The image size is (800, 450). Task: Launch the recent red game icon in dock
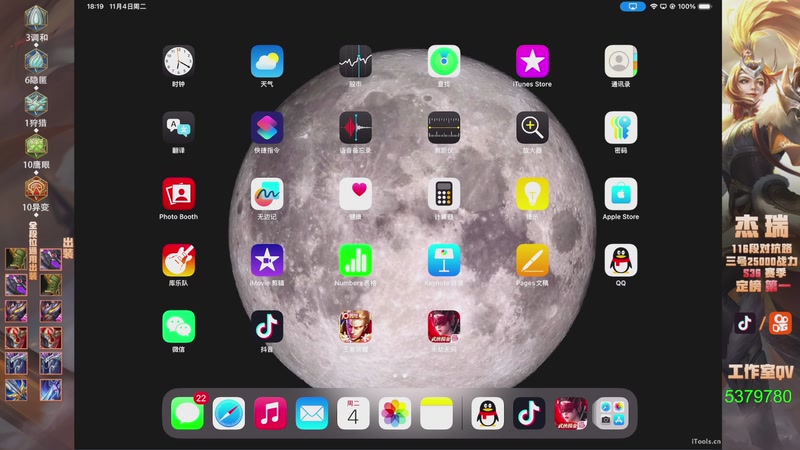tap(570, 413)
